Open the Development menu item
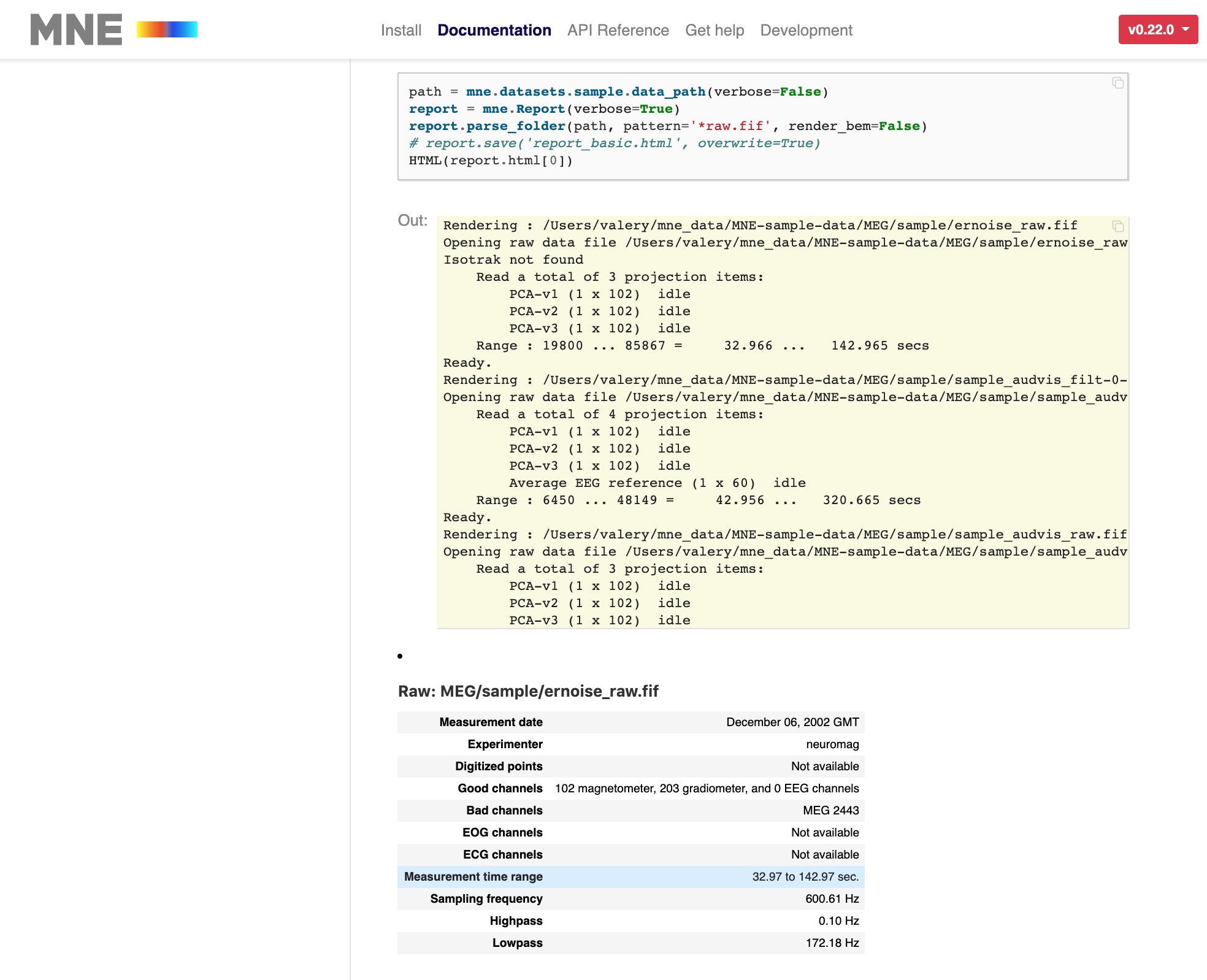The image size is (1207, 980). [806, 29]
